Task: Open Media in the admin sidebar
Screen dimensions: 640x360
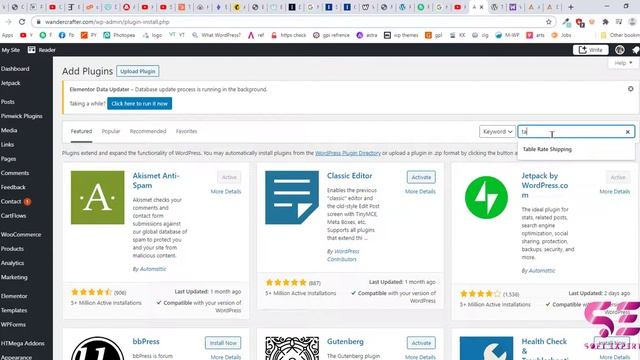Action: pos(9,130)
